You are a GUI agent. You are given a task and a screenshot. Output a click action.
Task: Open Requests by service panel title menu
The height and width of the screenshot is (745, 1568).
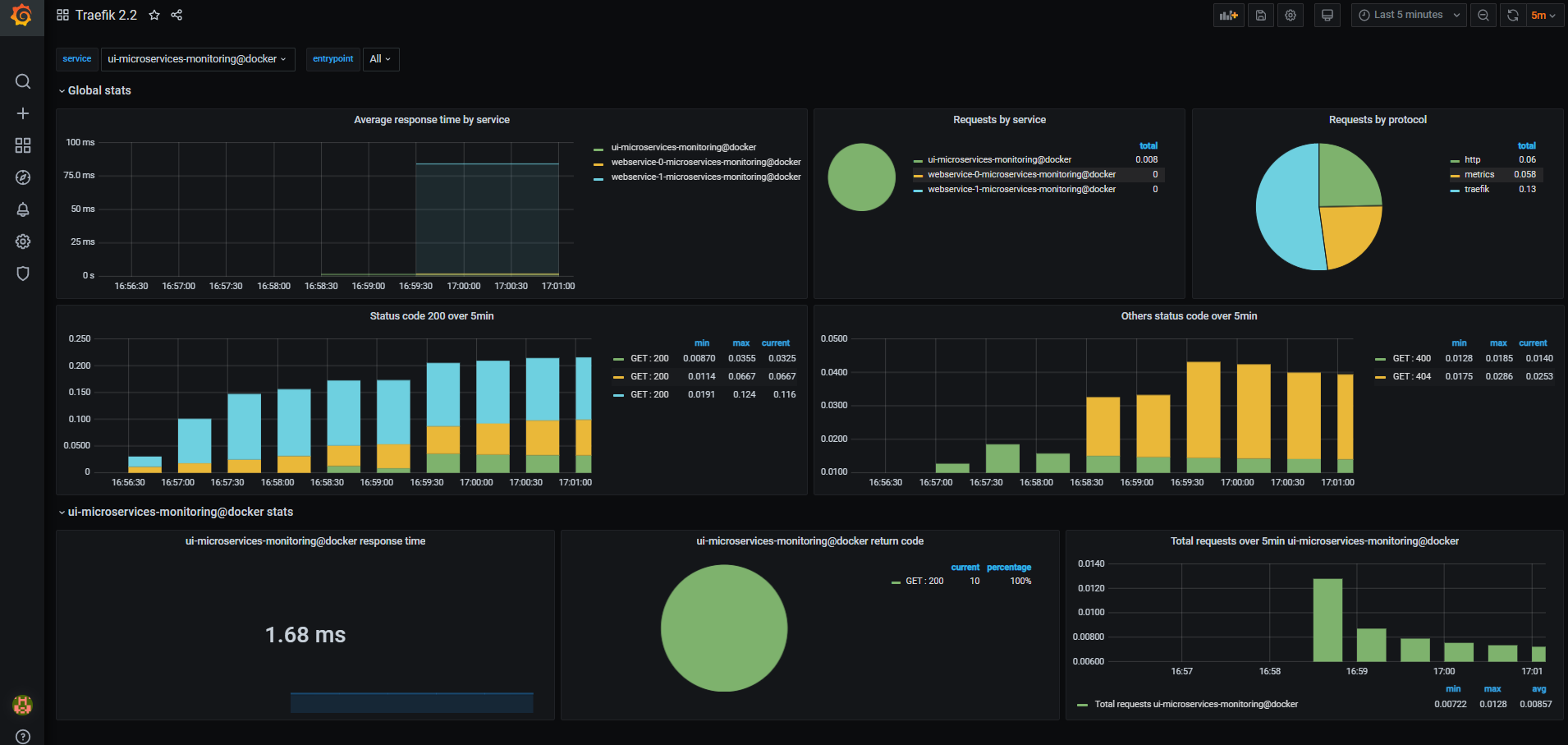point(999,120)
